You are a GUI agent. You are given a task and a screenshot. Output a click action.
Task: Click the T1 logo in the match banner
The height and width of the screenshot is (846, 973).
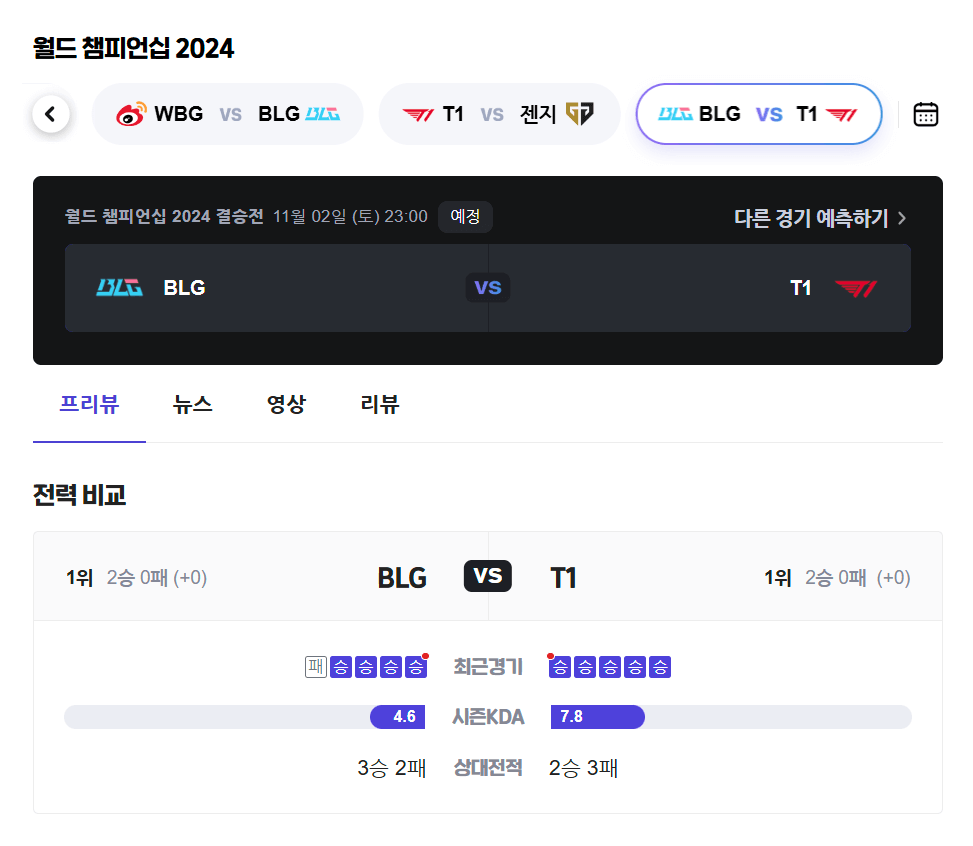click(x=855, y=288)
